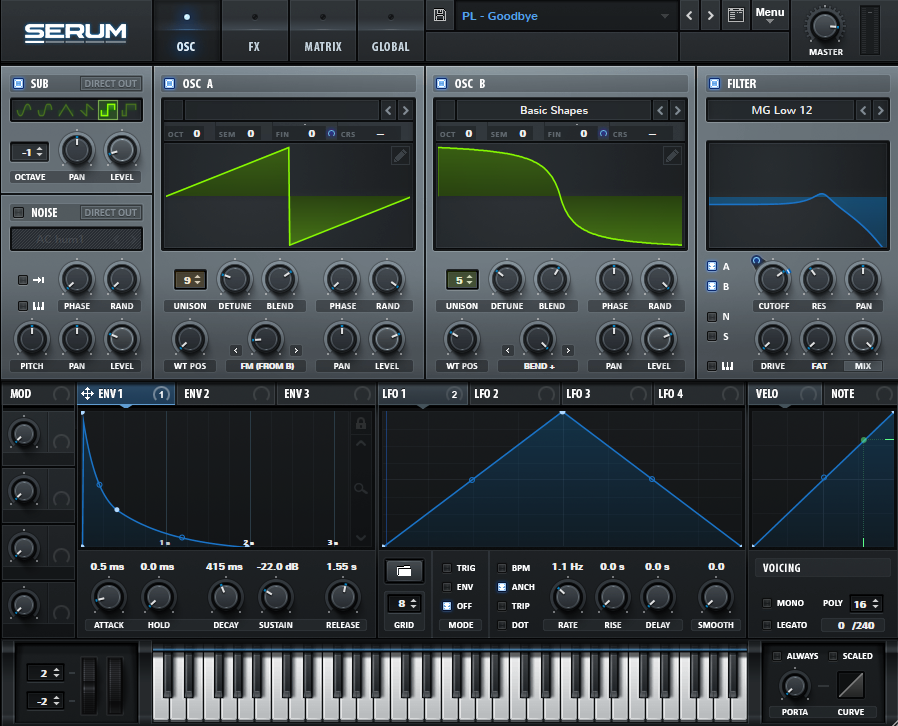Image resolution: width=898 pixels, height=726 pixels.
Task: Go to the next preset arrow
Action: [x=710, y=16]
